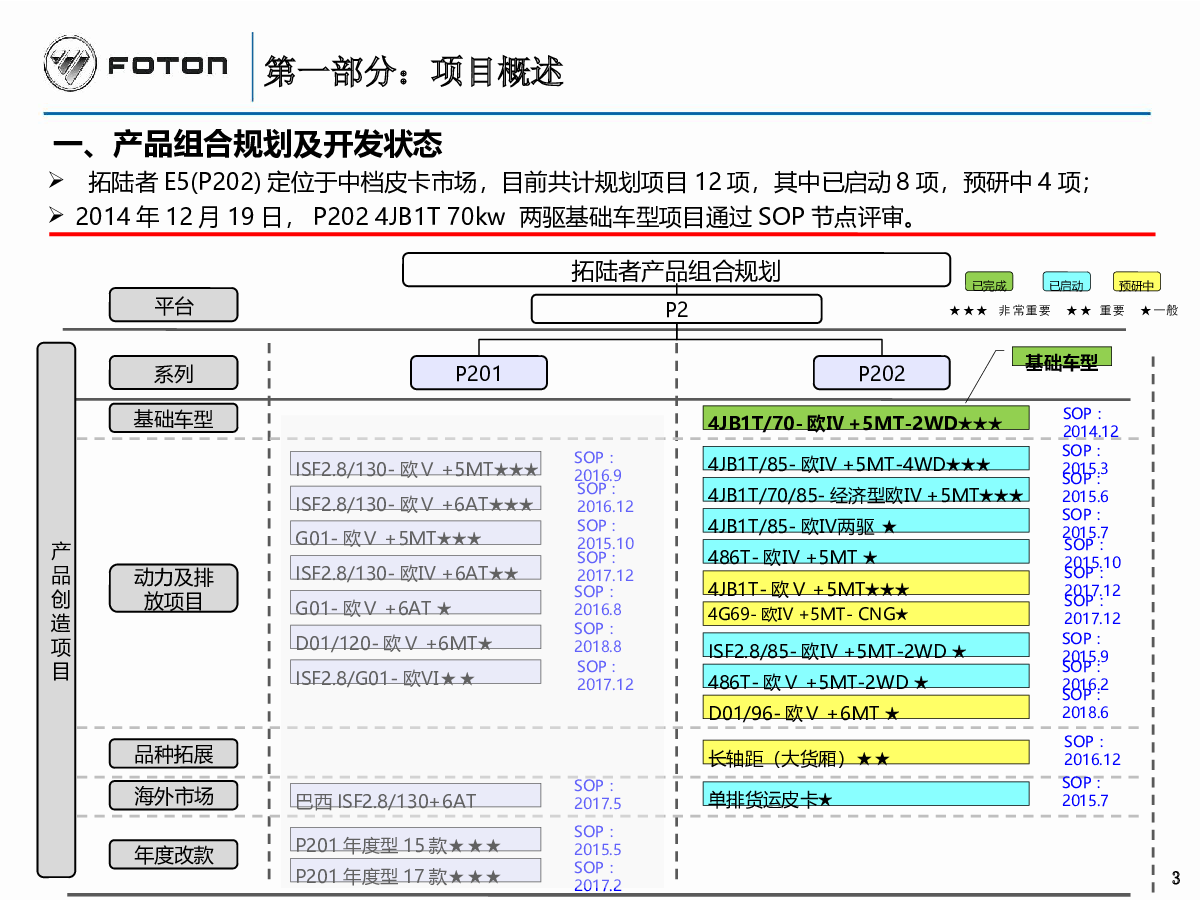Click the cyan 已启动 legend swatch
The image size is (1200, 900).
[1066, 283]
